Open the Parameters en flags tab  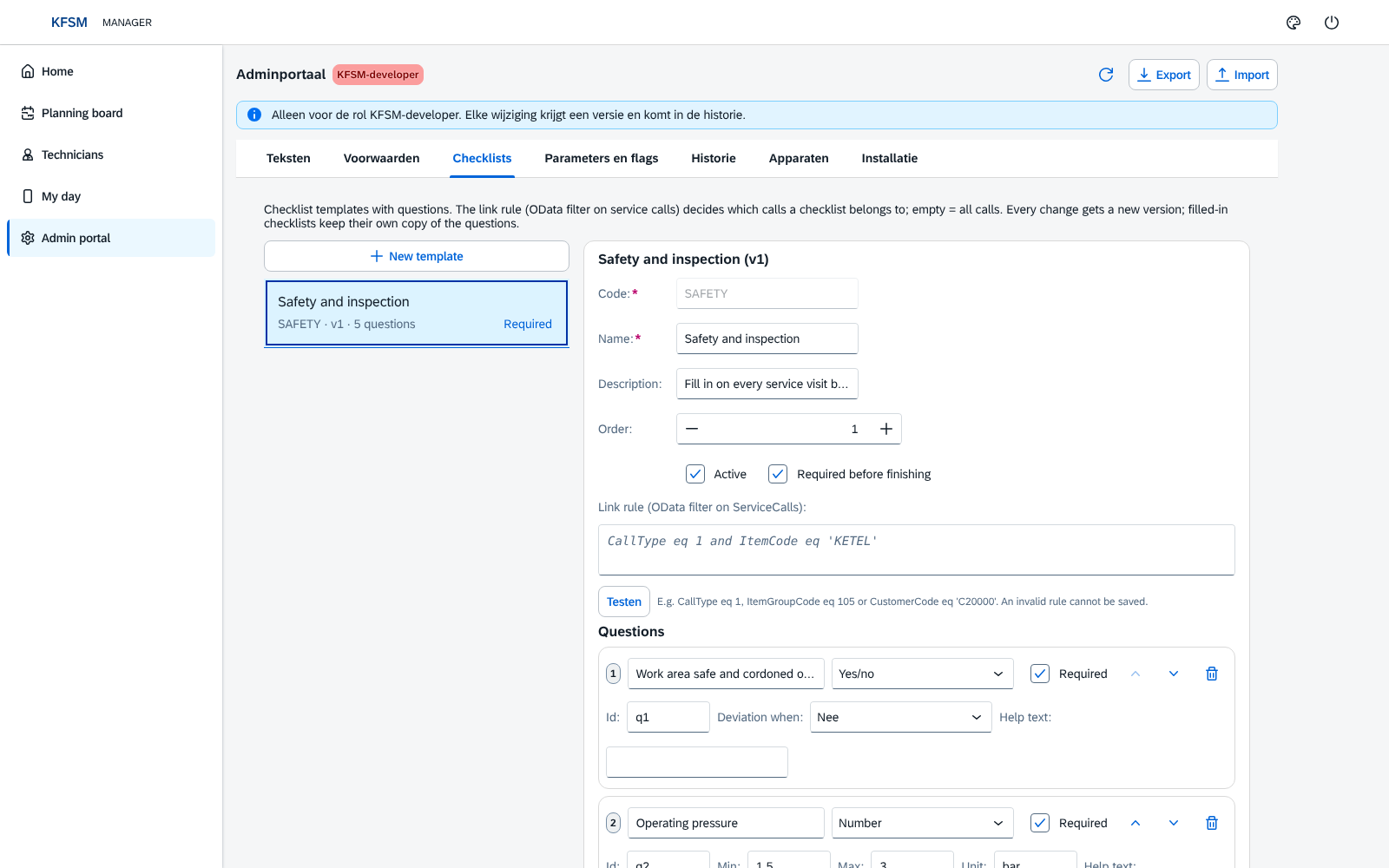(x=601, y=158)
